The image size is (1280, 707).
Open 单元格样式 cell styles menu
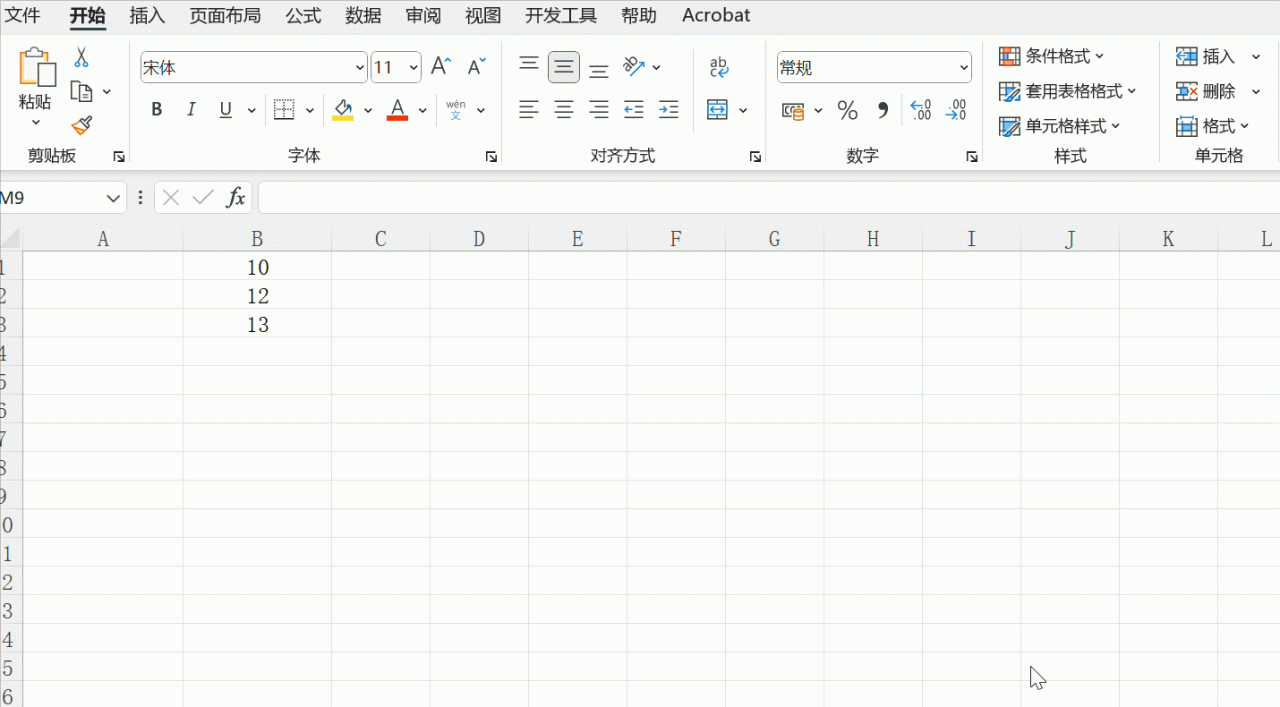(1060, 126)
